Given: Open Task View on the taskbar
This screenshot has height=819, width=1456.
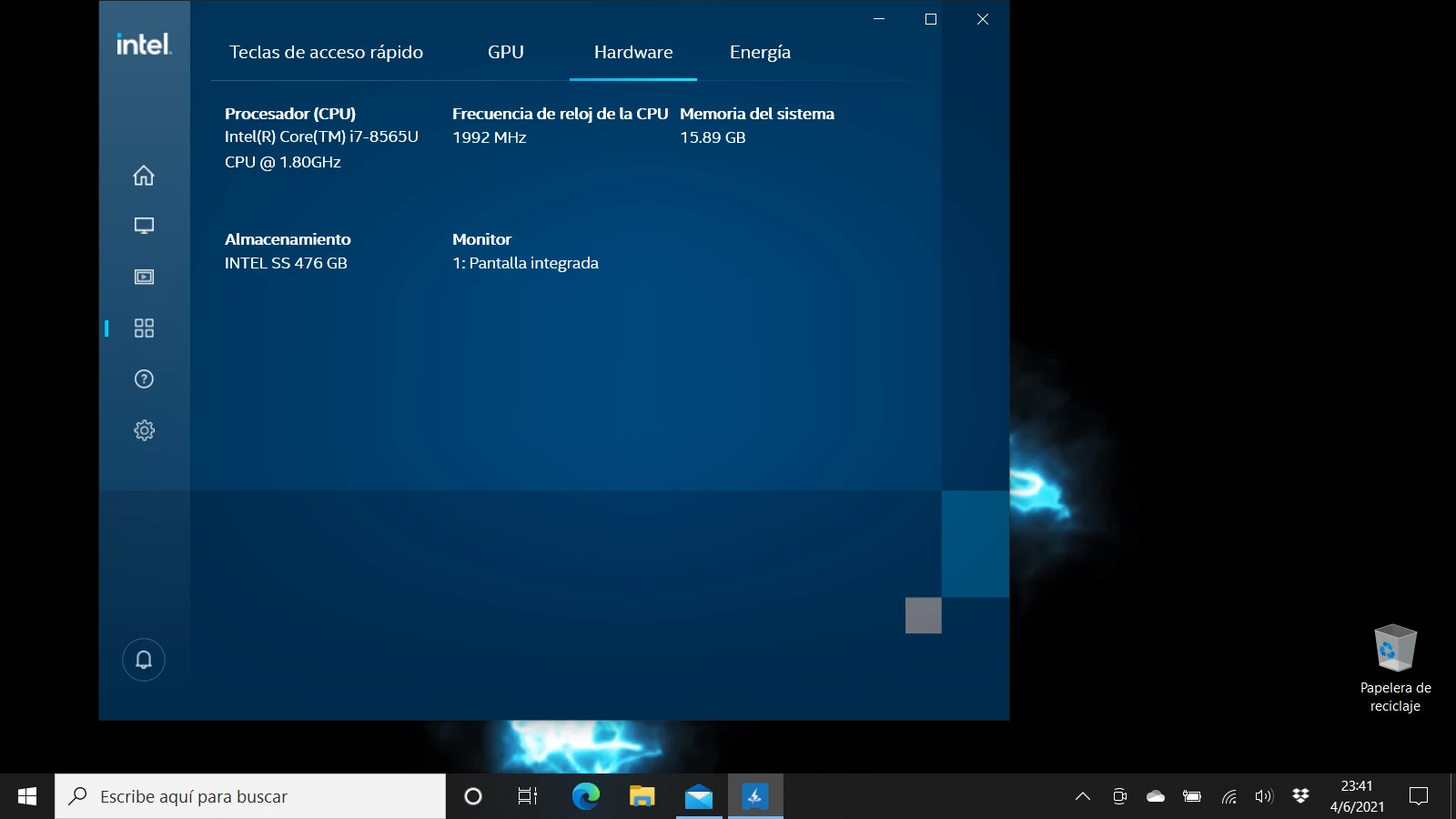Looking at the screenshot, I should 528,796.
